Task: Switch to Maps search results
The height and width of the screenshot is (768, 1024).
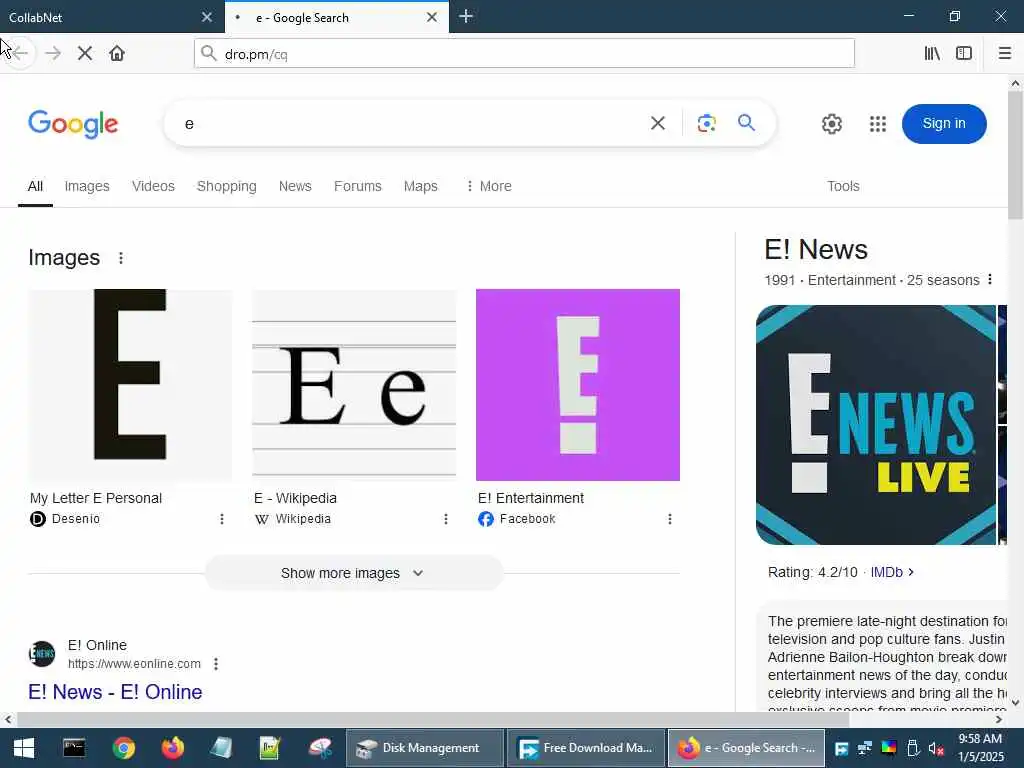Action: [x=421, y=186]
